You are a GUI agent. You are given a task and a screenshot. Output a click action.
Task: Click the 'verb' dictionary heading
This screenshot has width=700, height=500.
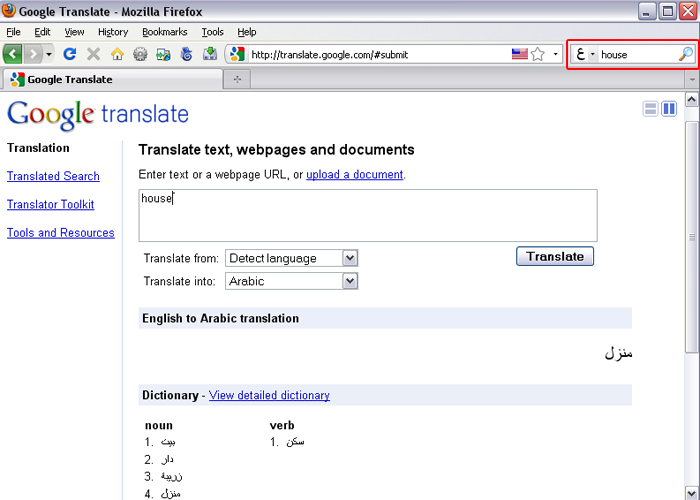click(282, 425)
